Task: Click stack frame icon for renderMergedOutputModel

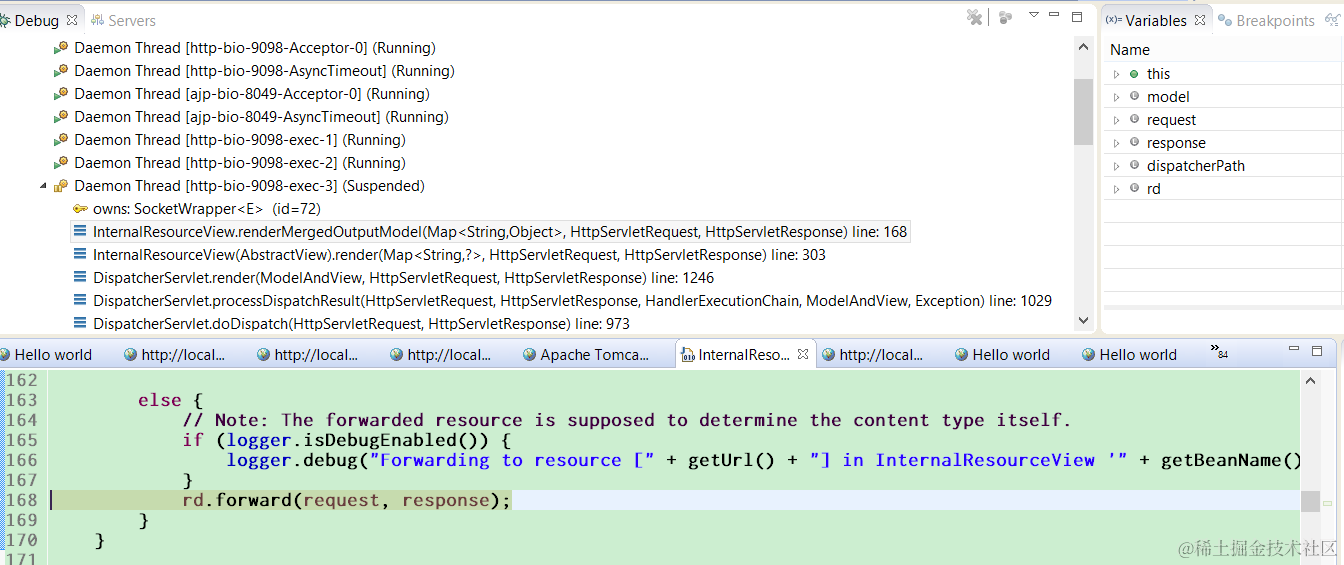Action: pos(80,232)
